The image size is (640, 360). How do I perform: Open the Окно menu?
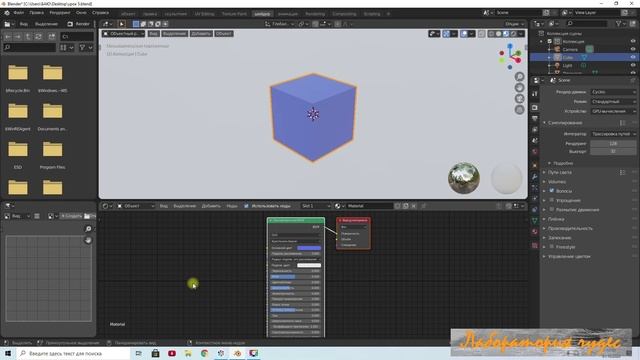81,13
